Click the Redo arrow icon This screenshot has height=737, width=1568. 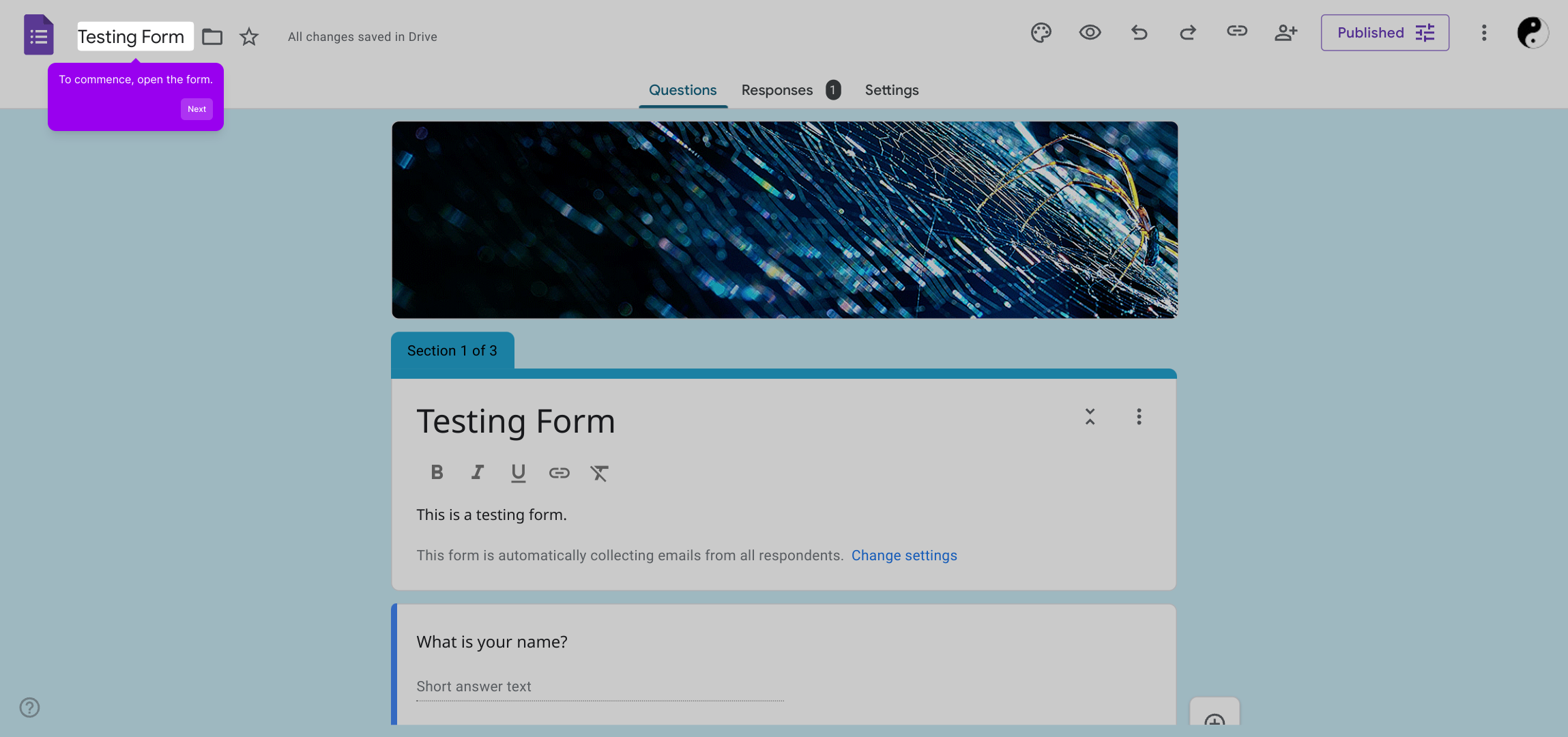(x=1188, y=33)
